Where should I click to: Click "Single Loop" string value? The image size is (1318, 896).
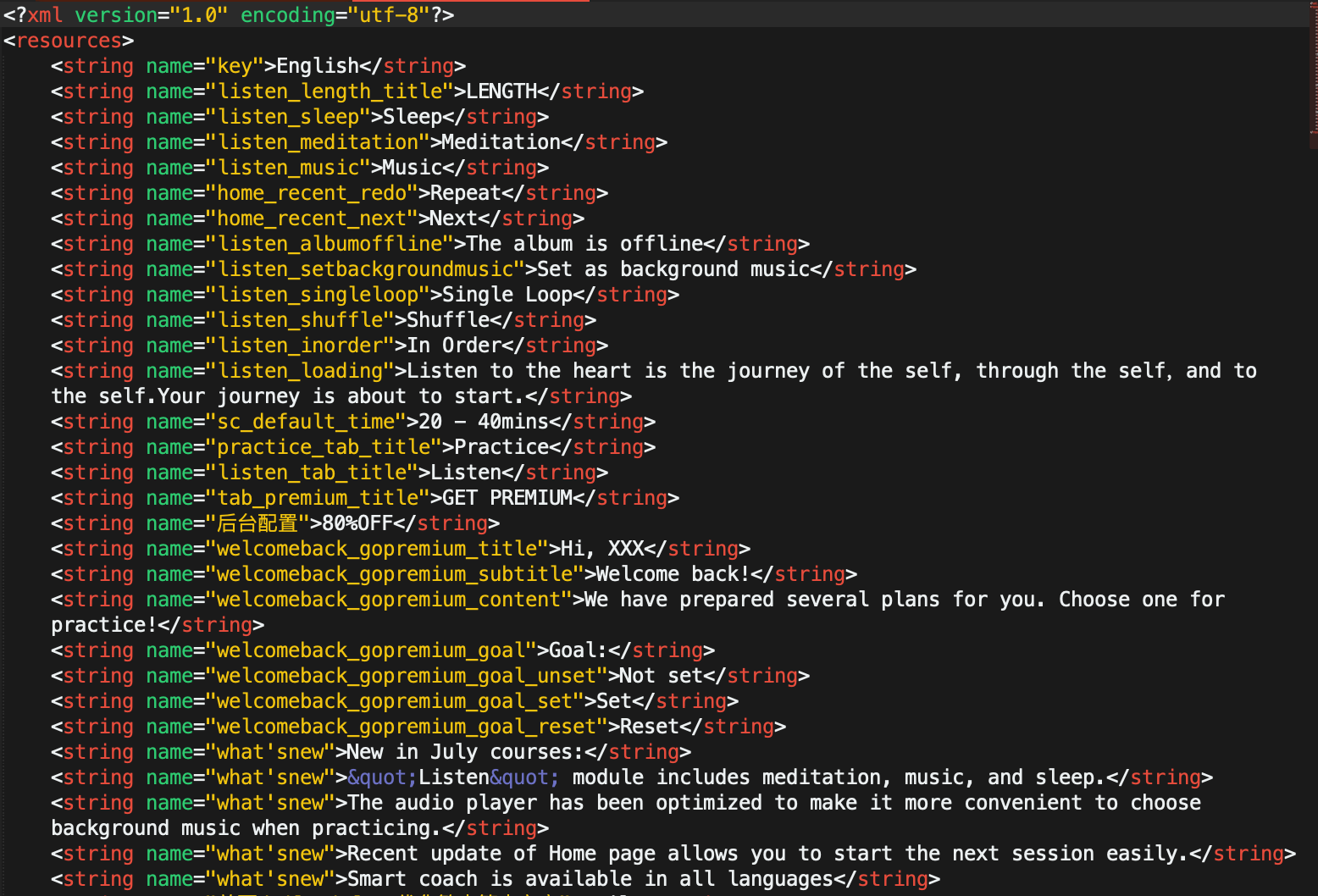[x=507, y=295]
